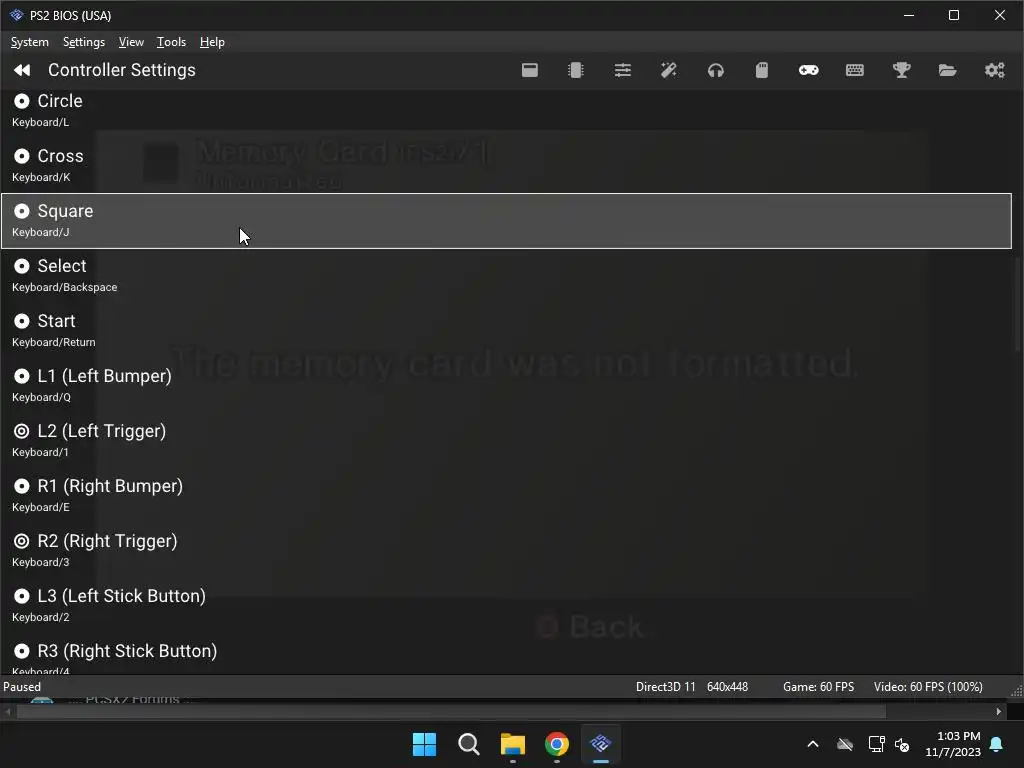
Task: Open the Help menu
Action: [x=212, y=42]
